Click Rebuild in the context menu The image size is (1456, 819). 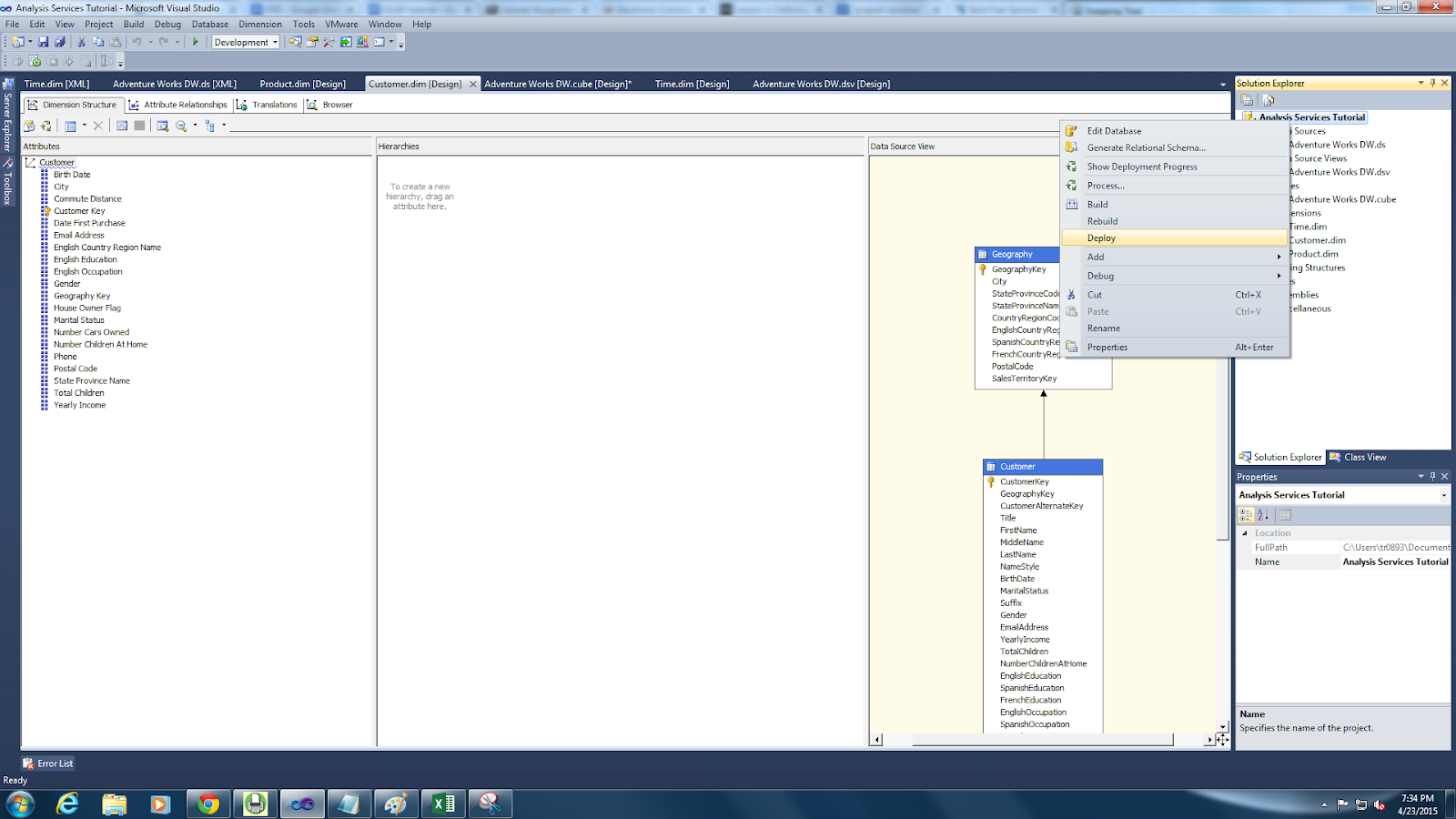(1175, 221)
